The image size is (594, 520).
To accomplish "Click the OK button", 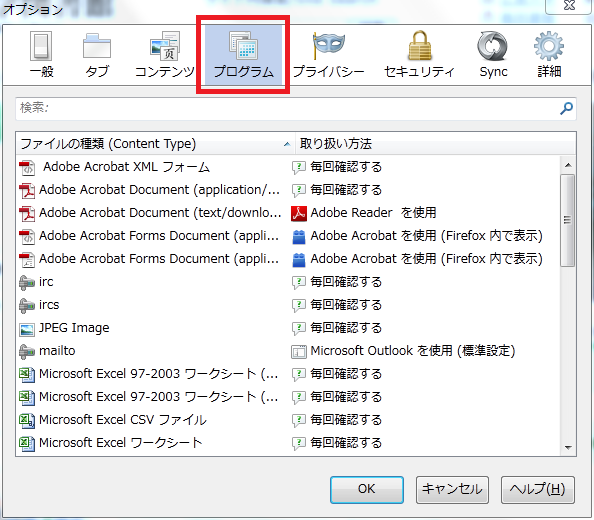I will click(x=367, y=490).
